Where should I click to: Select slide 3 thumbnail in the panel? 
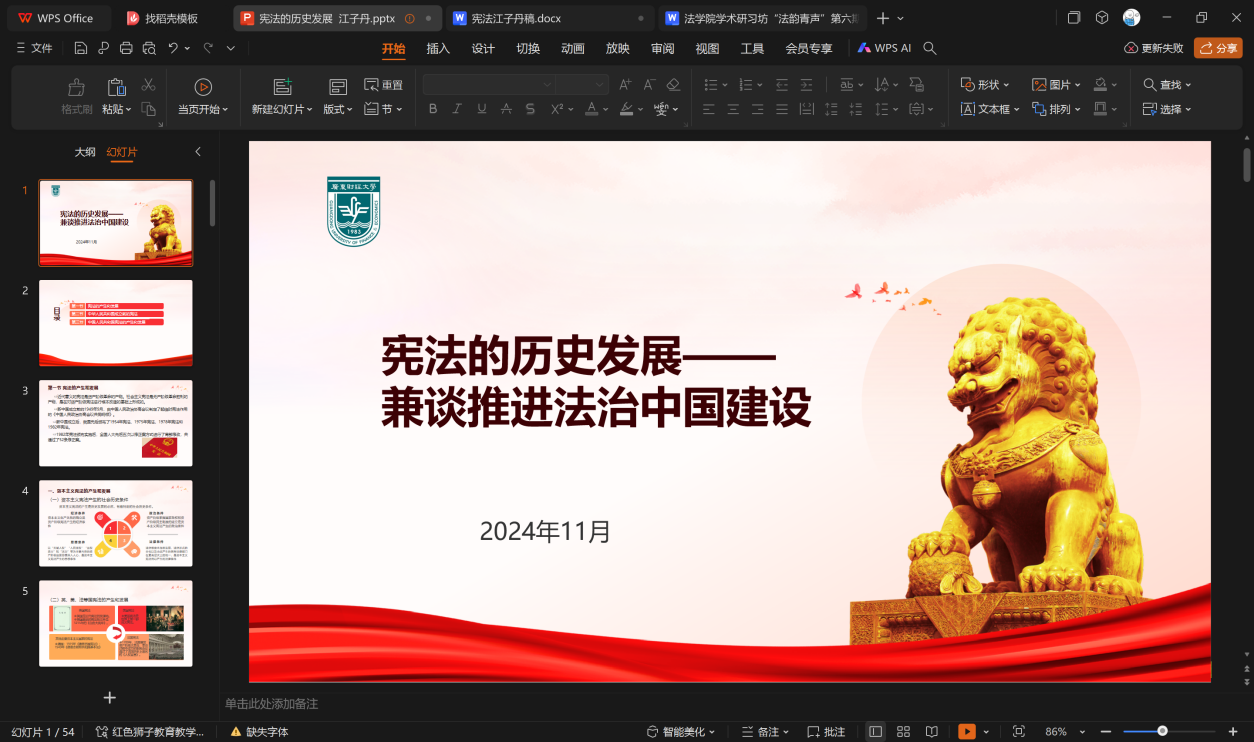click(x=116, y=423)
